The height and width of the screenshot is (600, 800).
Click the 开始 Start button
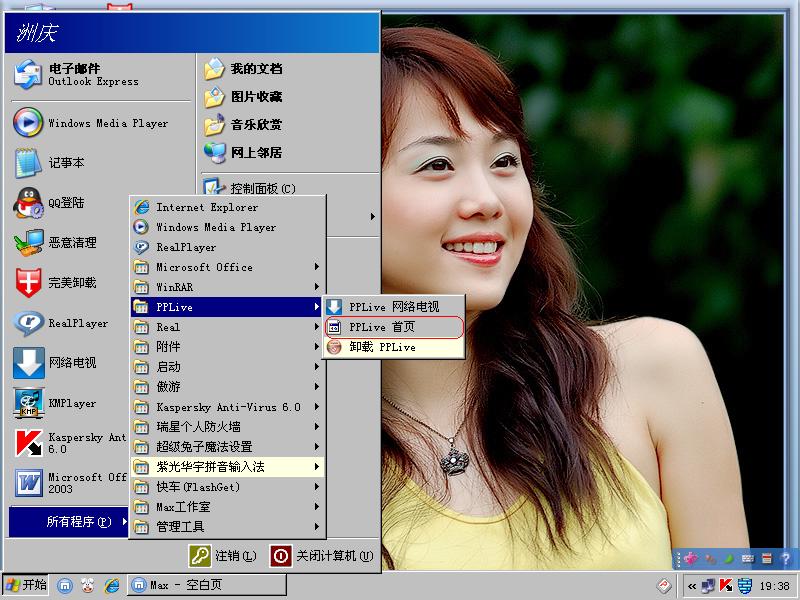[x=26, y=585]
